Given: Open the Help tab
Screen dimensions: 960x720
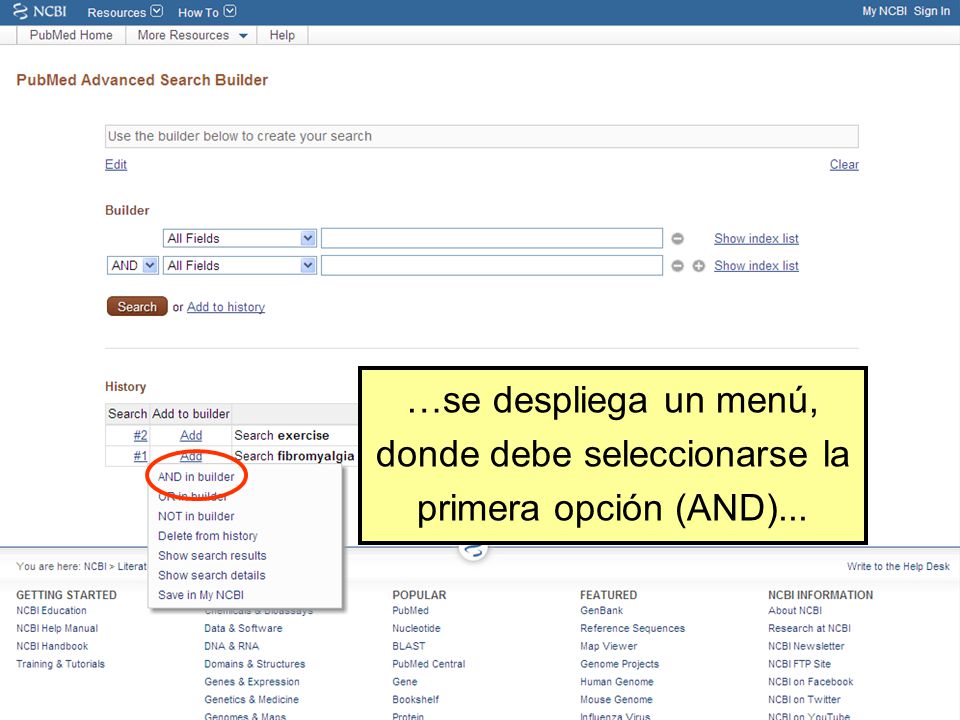Looking at the screenshot, I should coord(282,36).
